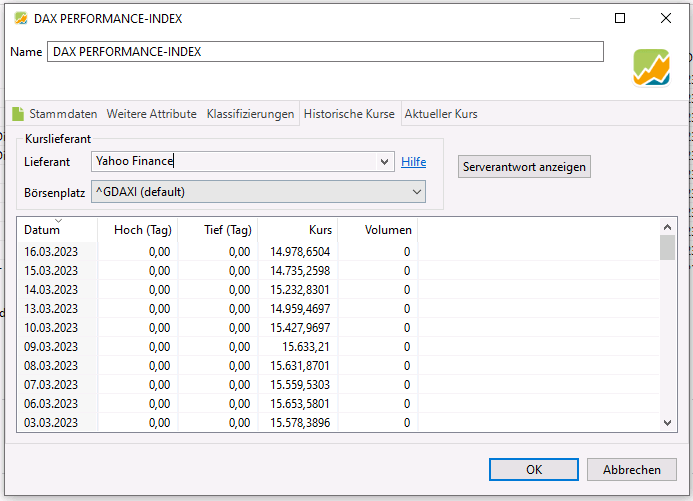Click the Kurs value 15.427,9697

[300, 328]
